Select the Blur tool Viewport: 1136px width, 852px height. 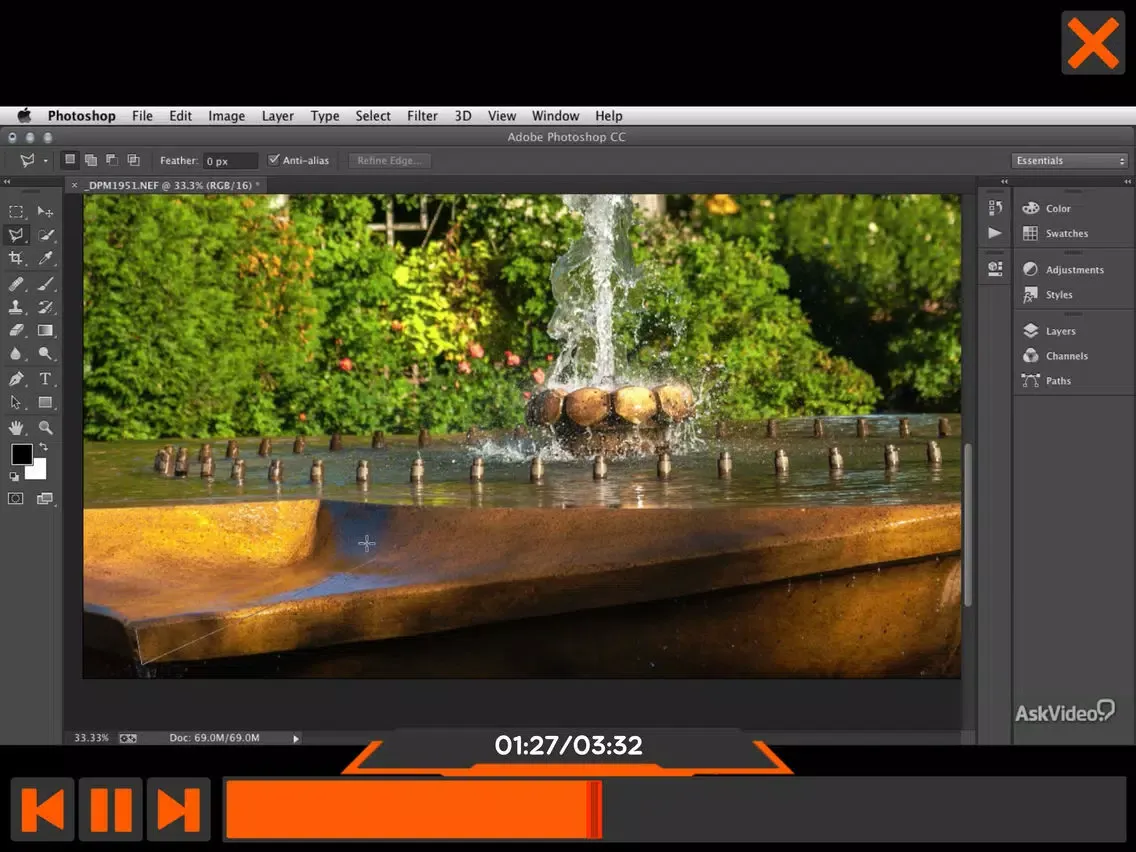tap(16, 354)
